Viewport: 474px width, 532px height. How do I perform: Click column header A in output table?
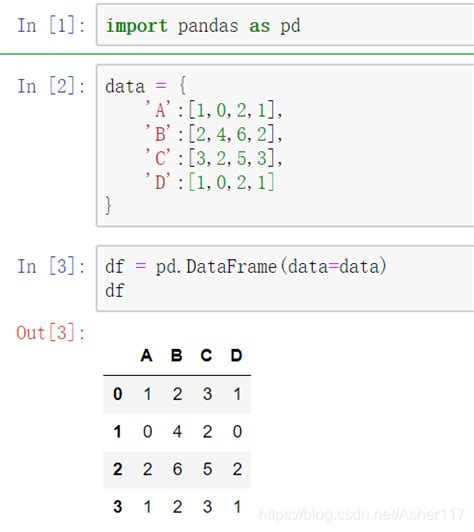coord(147,356)
